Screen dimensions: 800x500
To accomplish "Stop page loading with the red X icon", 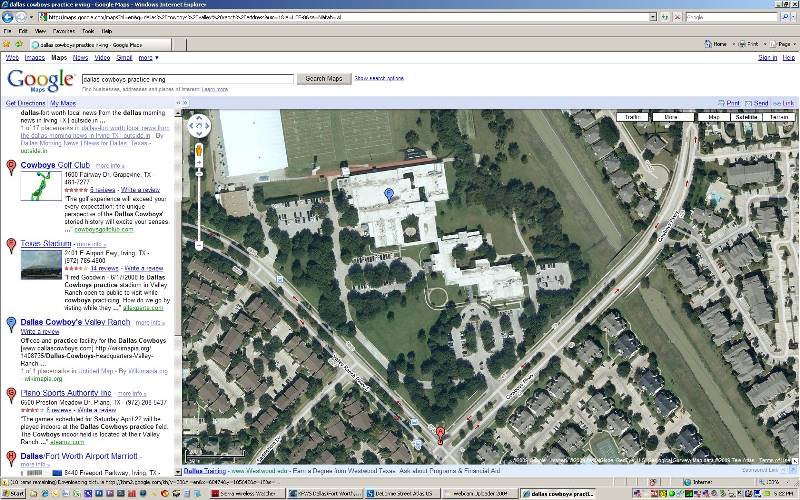I will 677,17.
